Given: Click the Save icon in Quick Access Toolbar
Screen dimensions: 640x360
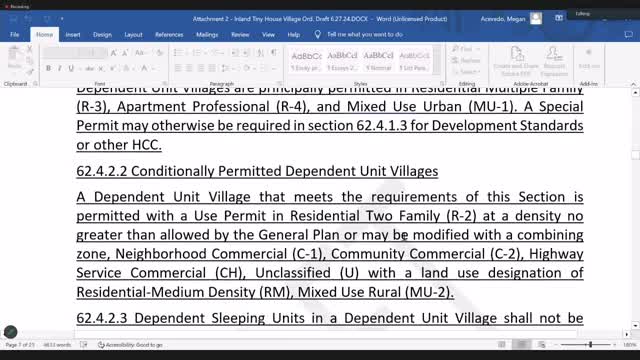Looking at the screenshot, I should coord(13,19).
